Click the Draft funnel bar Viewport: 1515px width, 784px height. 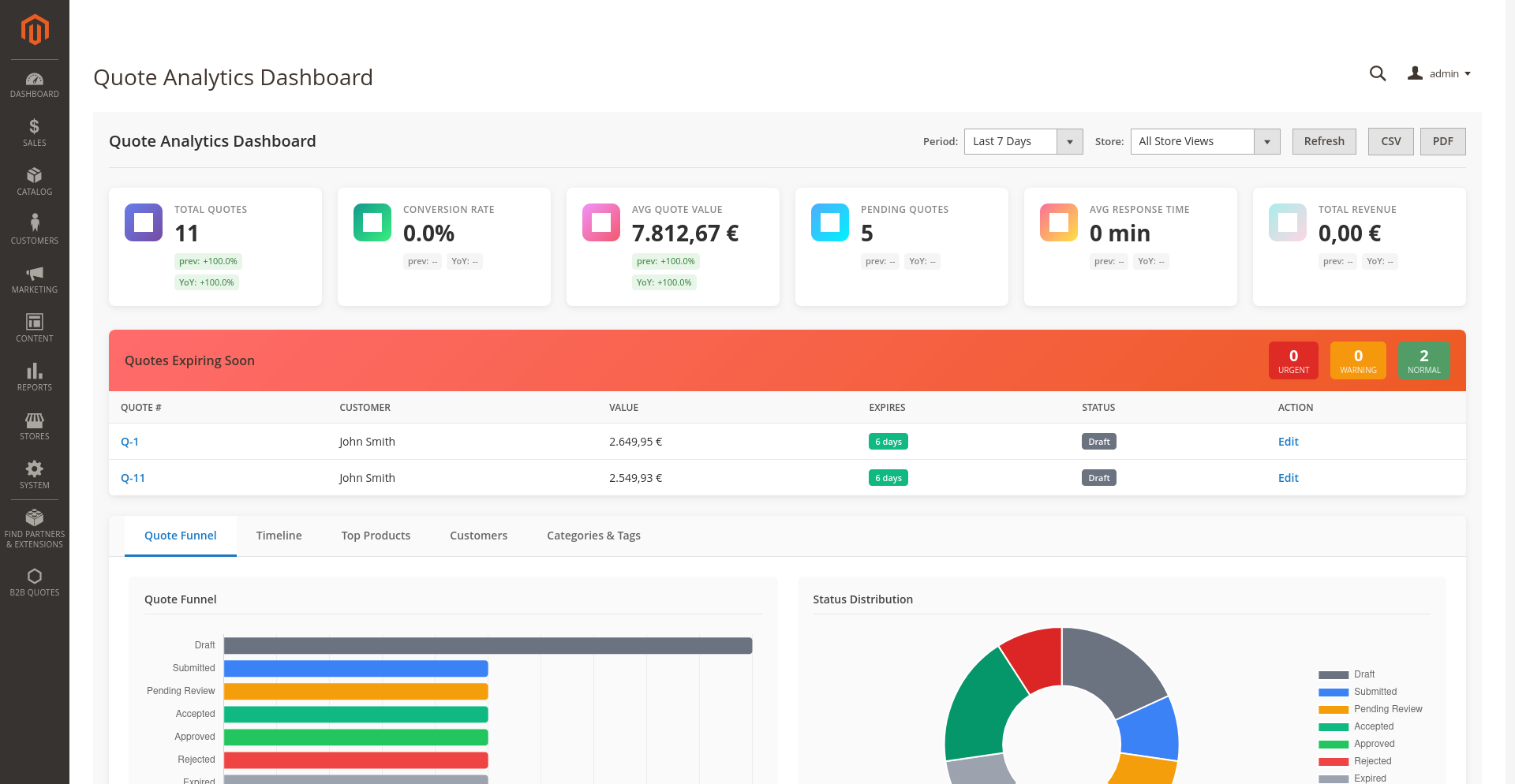tap(488, 646)
